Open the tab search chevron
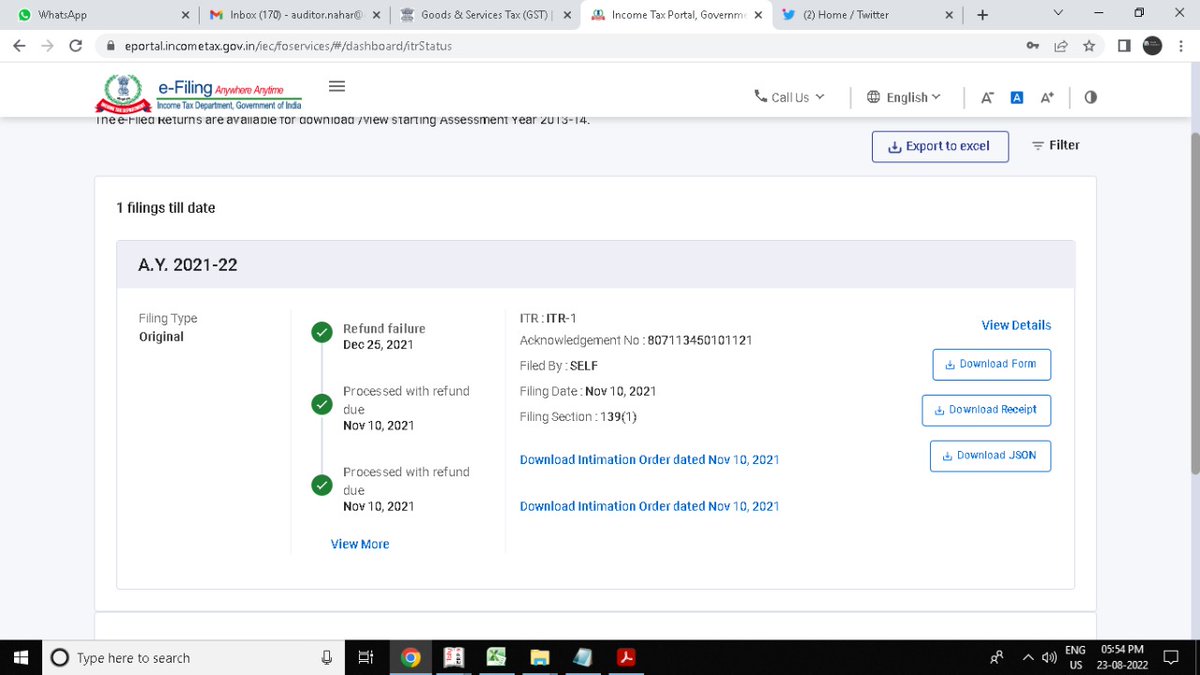The width and height of the screenshot is (1200, 675). coord(1059,14)
